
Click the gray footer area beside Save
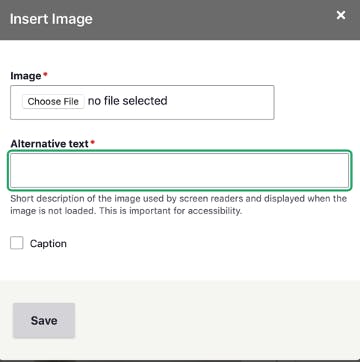click(217, 320)
